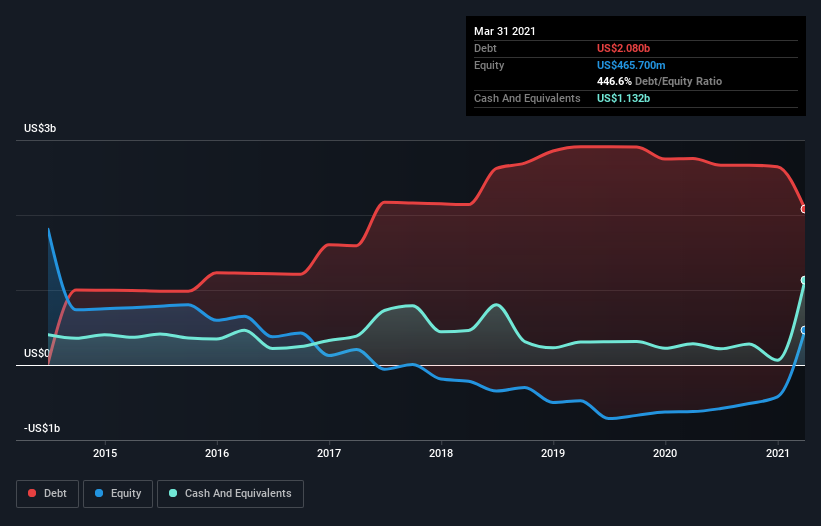Toggle Cash And Equivalents legend button
Viewport: 821px width, 526px height.
point(230,494)
